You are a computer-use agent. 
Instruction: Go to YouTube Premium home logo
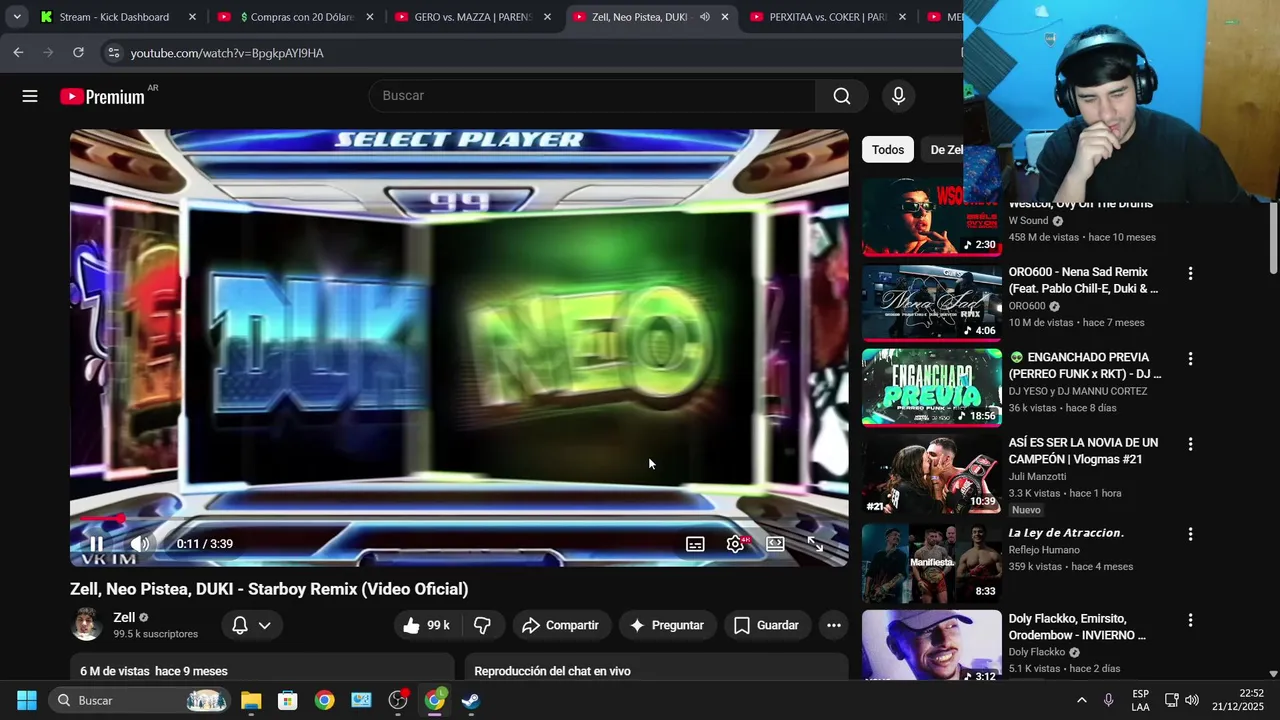point(103,97)
